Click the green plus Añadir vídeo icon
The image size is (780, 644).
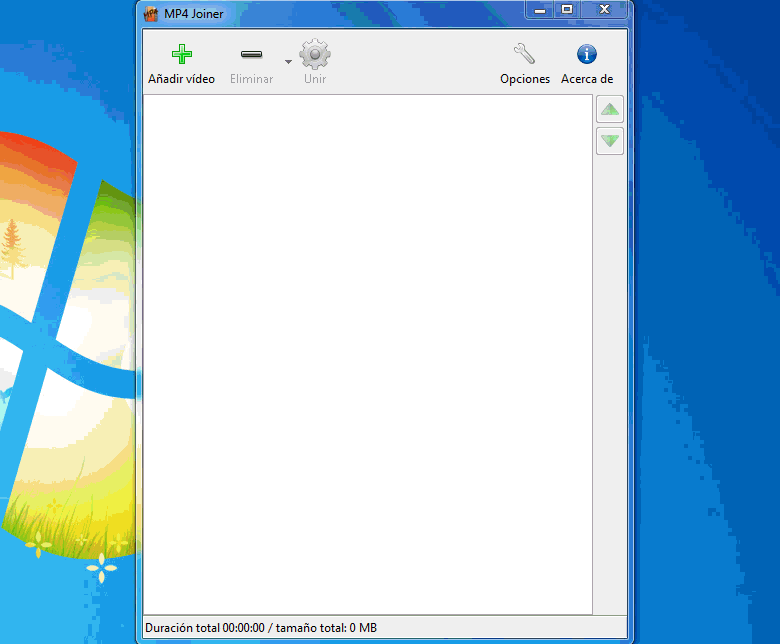182,54
